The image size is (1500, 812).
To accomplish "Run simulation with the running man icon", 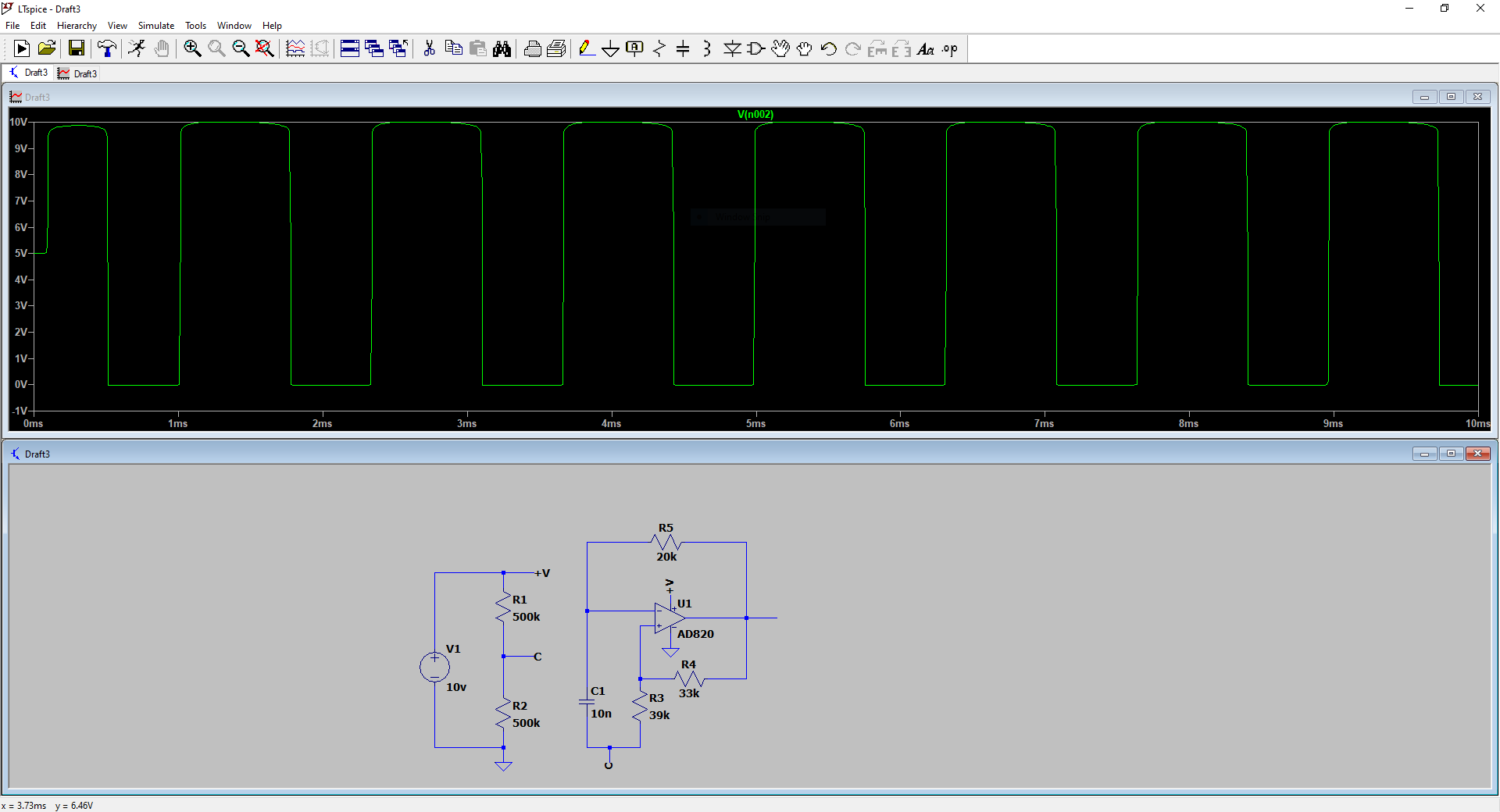I will pyautogui.click(x=137, y=49).
